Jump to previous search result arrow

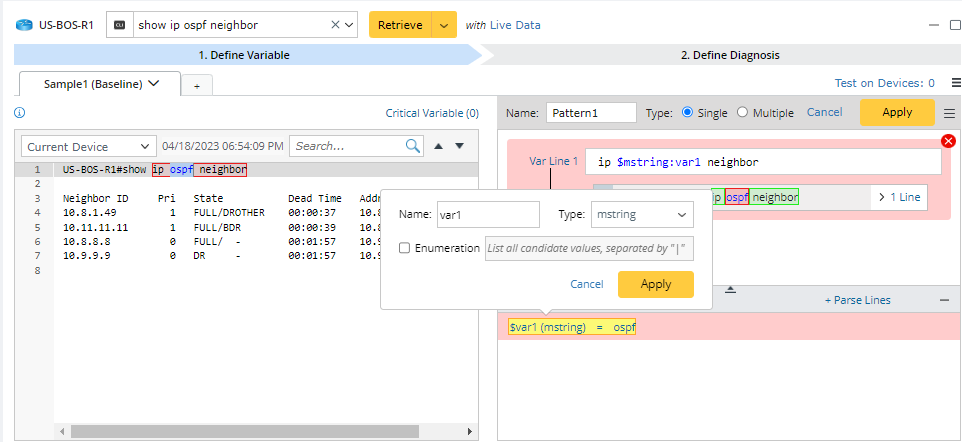point(438,146)
